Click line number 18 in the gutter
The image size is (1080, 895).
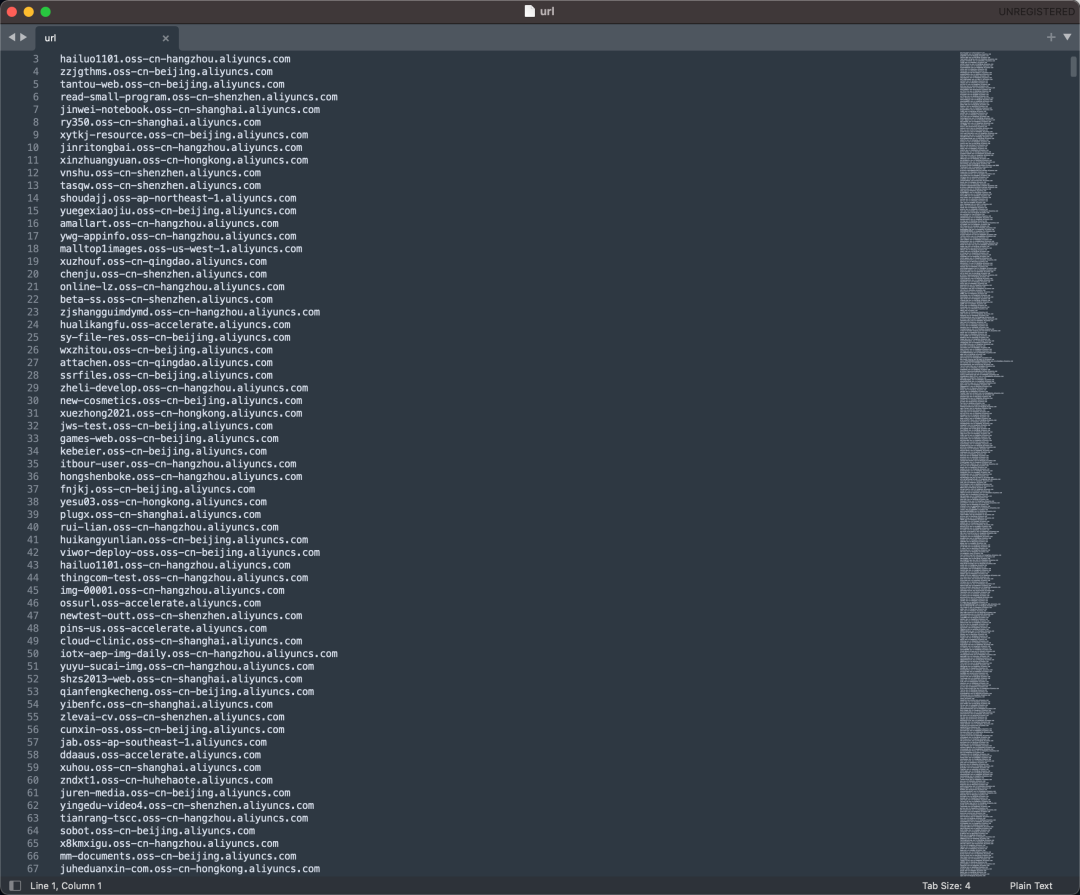pos(33,249)
